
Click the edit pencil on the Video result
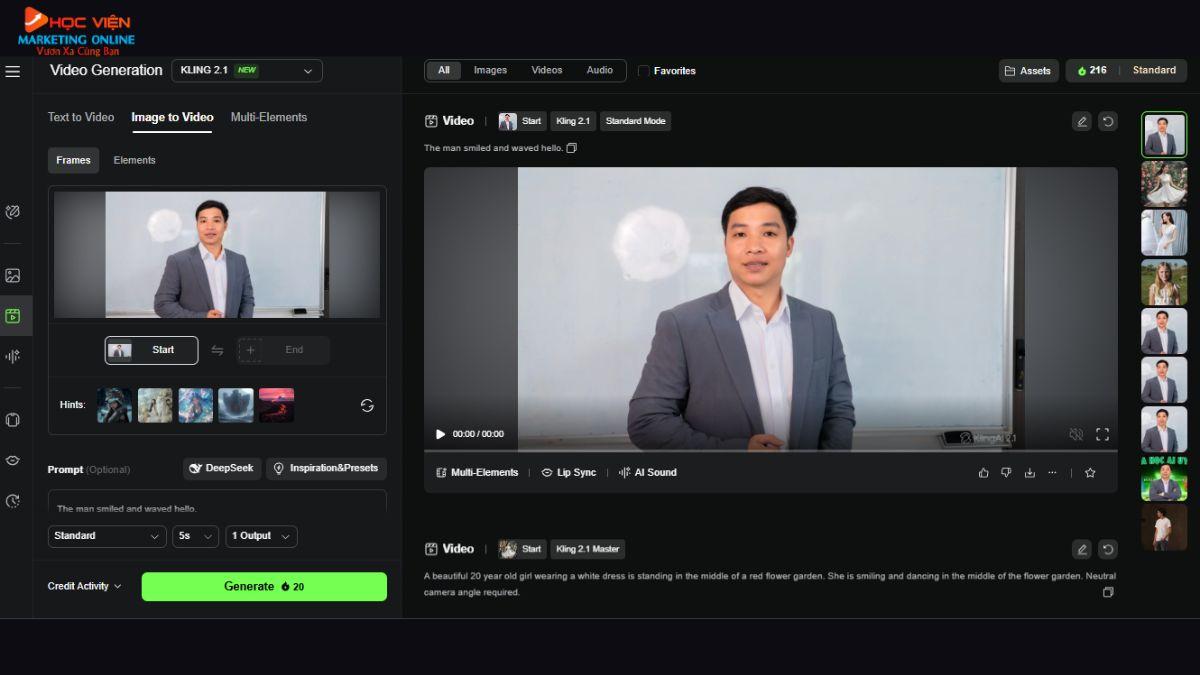point(1081,120)
